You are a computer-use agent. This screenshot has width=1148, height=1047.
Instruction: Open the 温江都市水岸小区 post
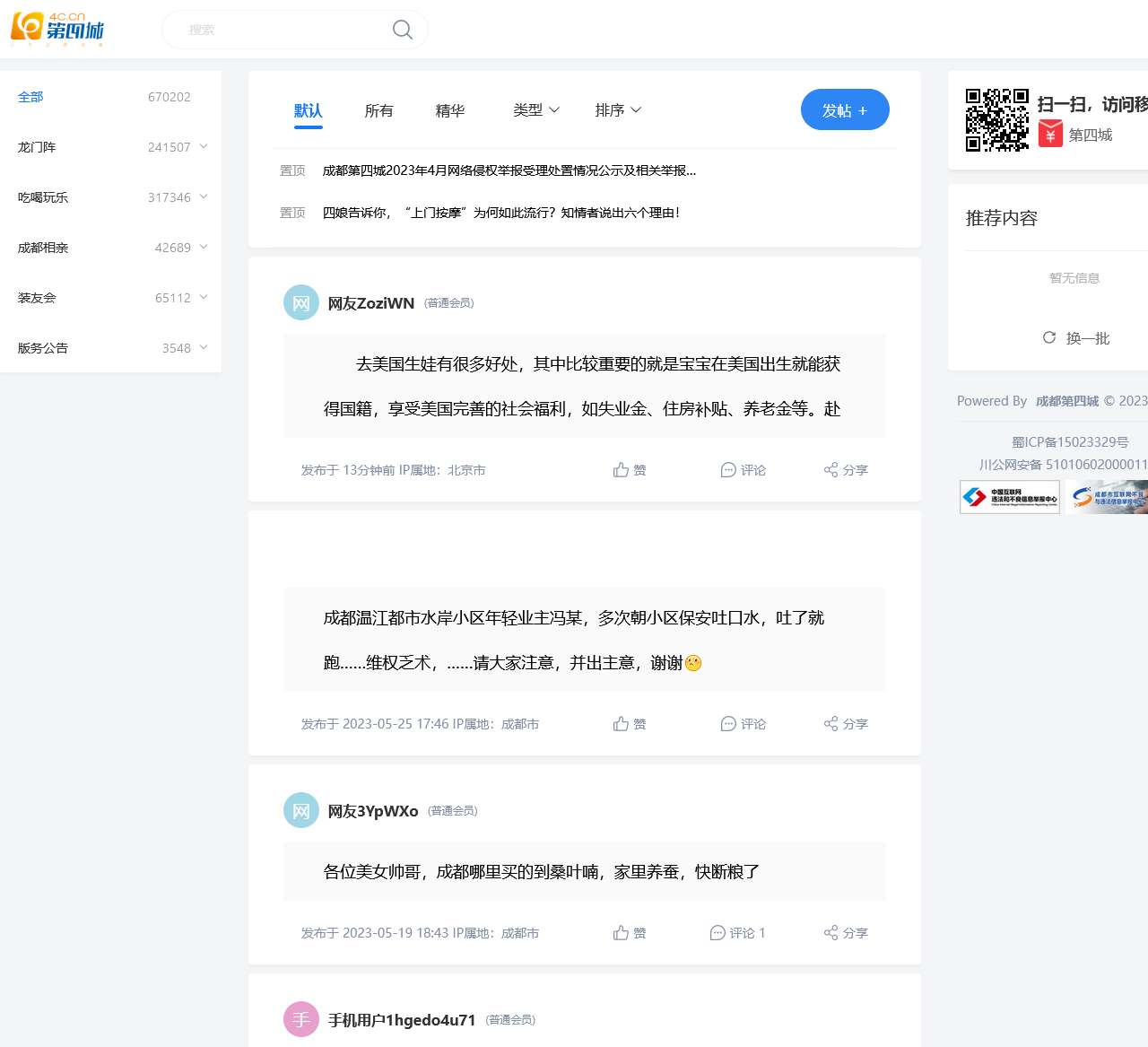[585, 640]
